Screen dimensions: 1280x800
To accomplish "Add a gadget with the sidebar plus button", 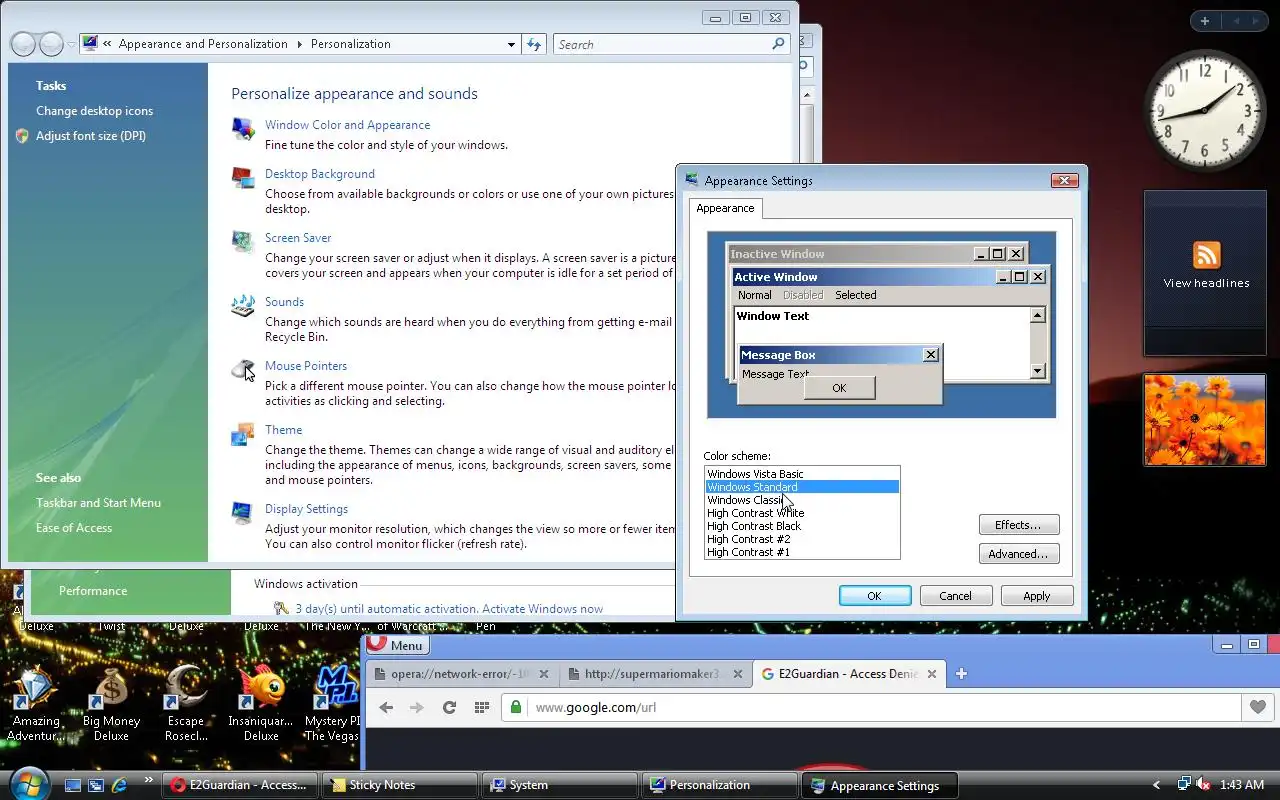I will click(1205, 21).
